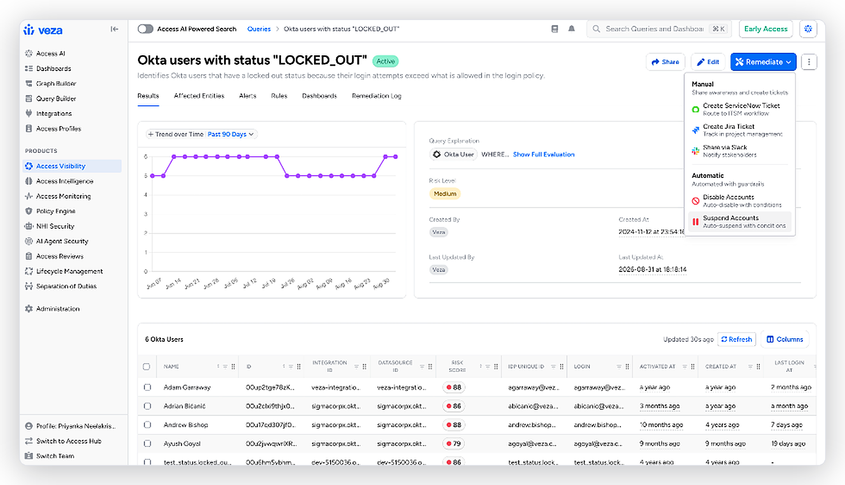This screenshot has height=485, width=845.
Task: Open the Remediate dropdown button
Action: [763, 62]
